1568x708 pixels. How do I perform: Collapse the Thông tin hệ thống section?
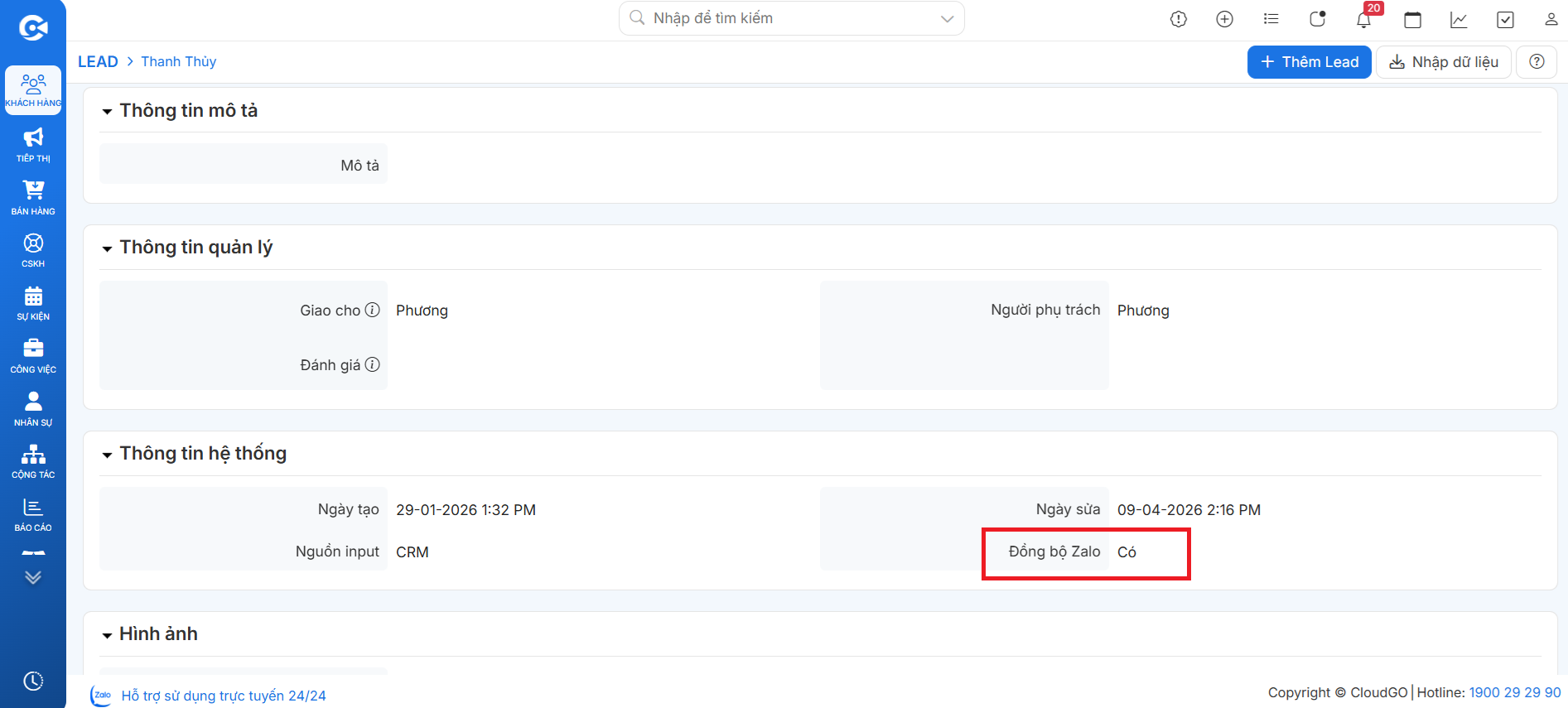[x=107, y=454]
